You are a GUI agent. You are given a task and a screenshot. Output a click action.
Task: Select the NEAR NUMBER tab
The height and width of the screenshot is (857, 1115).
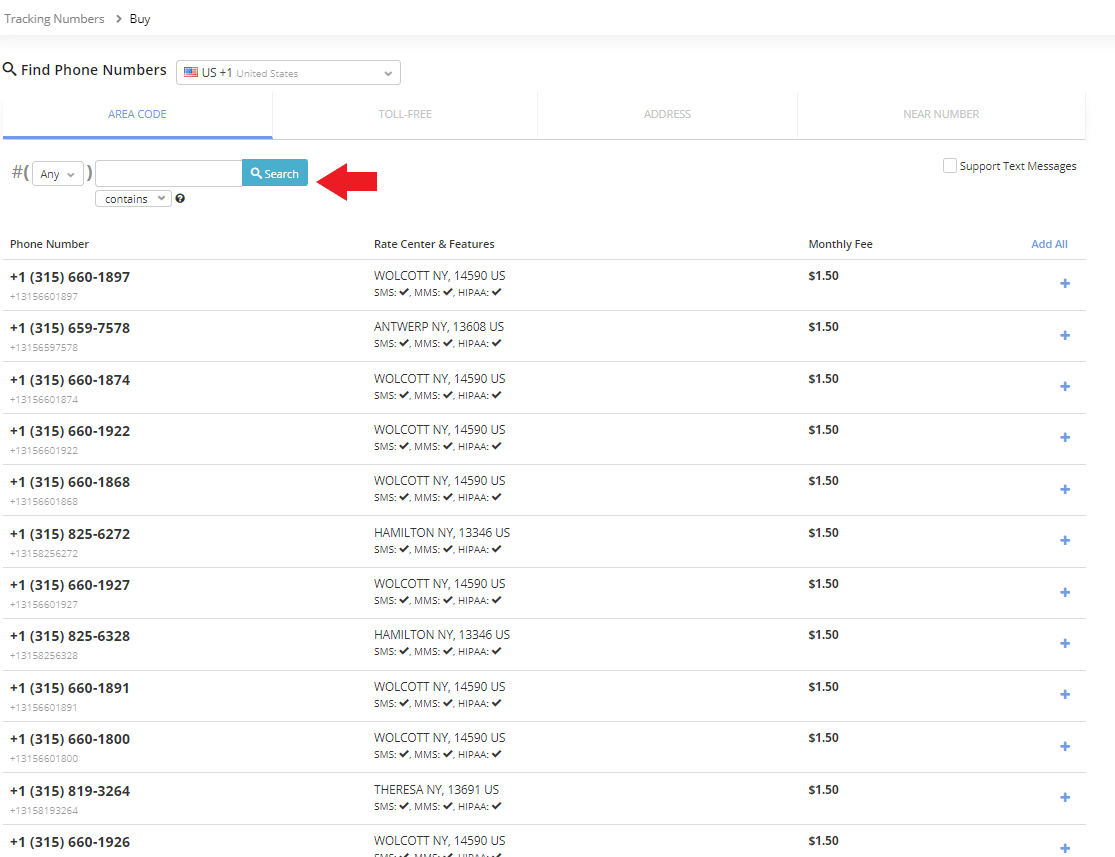940,113
